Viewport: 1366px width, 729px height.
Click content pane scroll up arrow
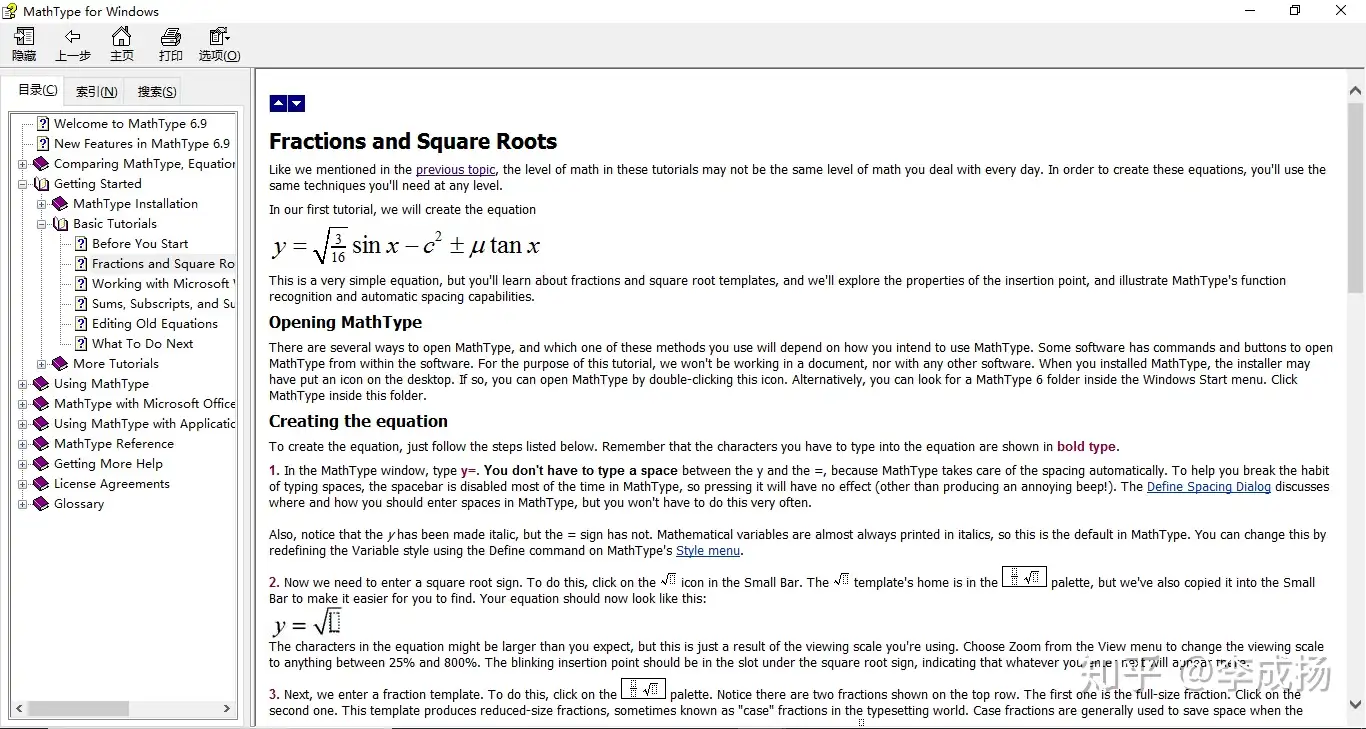(x=1356, y=91)
